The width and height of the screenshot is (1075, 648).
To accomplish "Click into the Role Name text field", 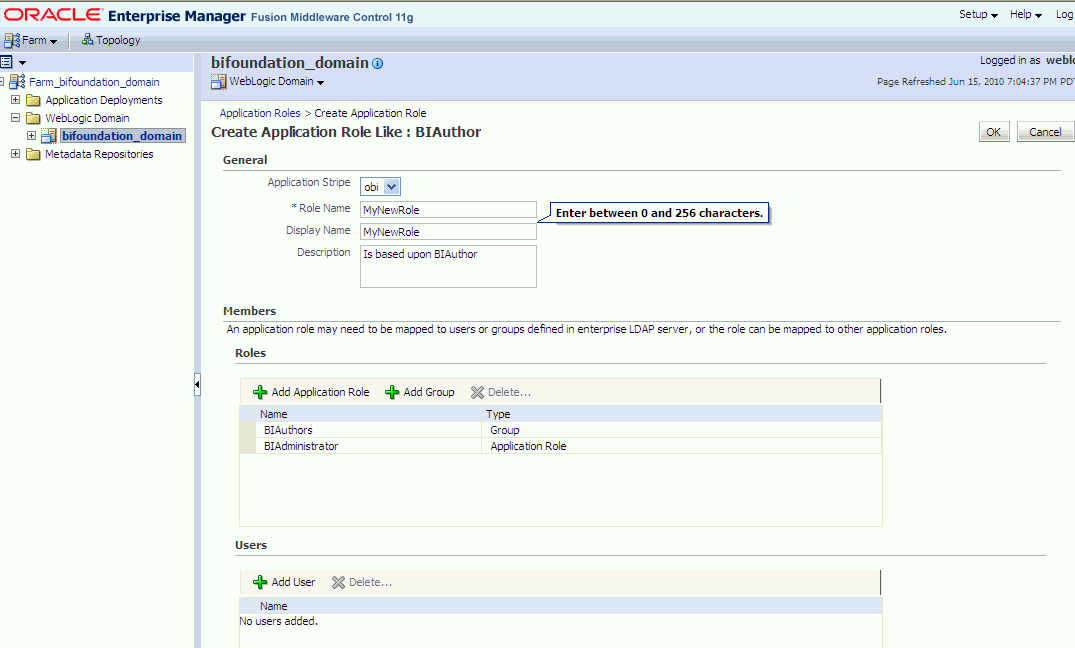I will pos(448,210).
